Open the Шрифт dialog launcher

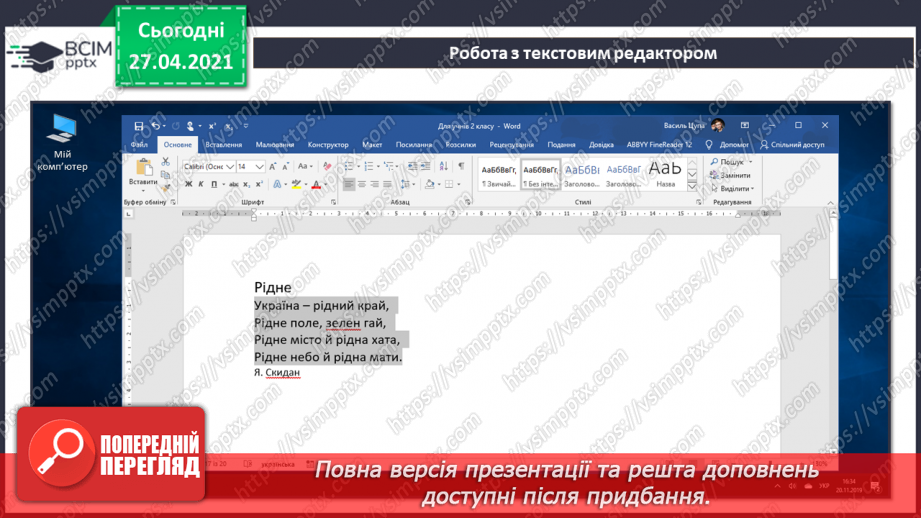coord(334,202)
